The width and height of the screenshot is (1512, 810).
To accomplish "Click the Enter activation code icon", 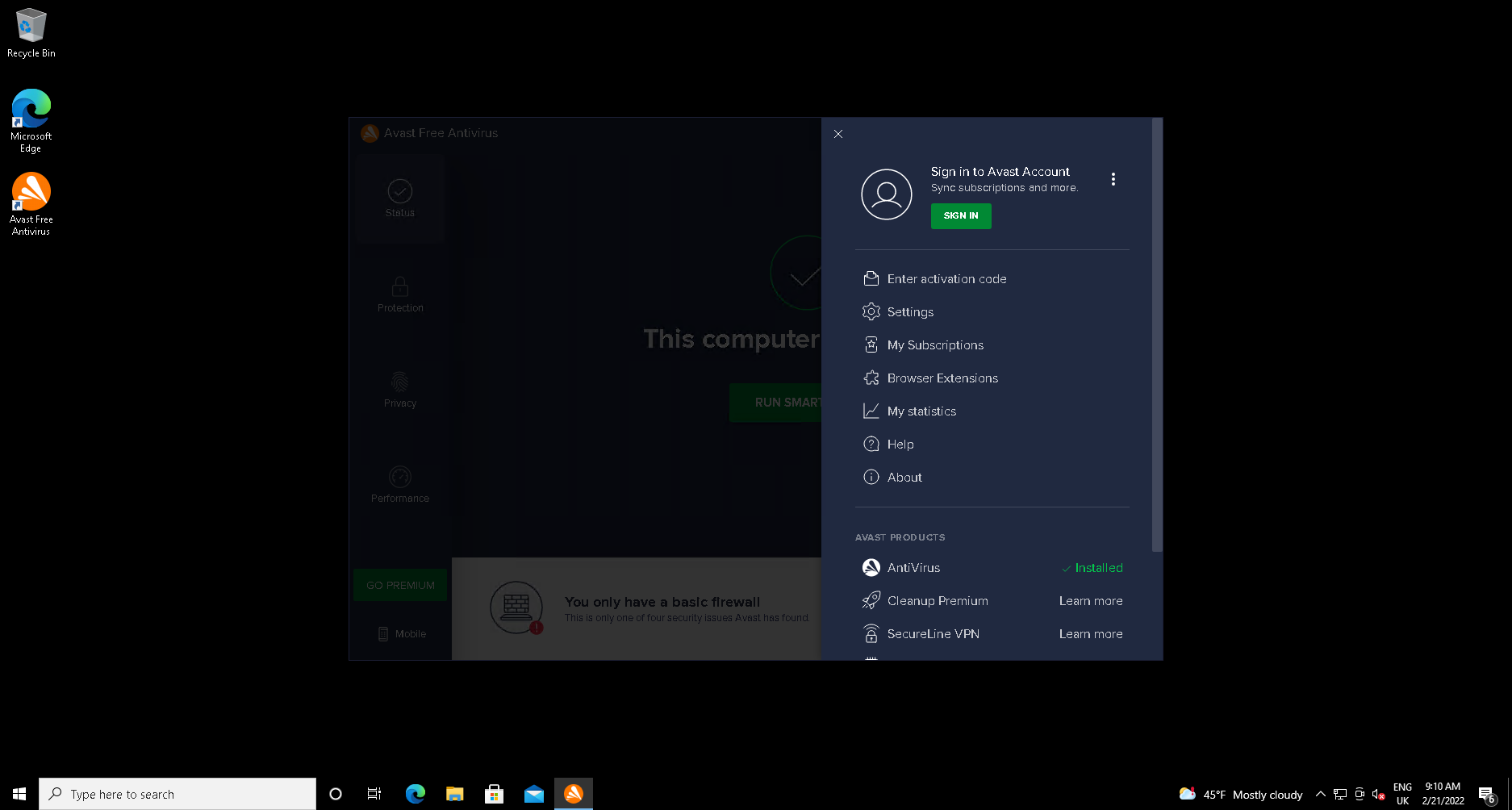I will 871,278.
